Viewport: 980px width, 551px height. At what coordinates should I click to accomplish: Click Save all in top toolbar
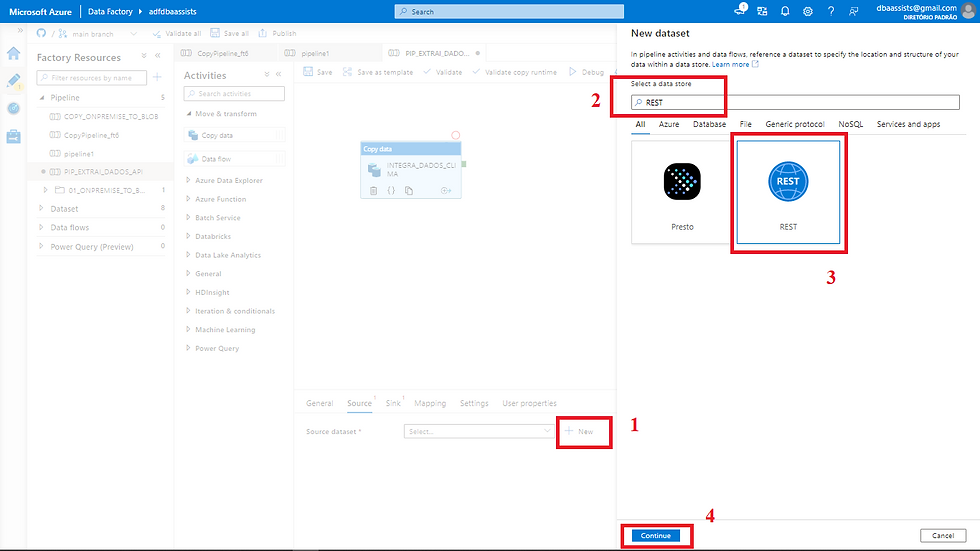pos(229,33)
